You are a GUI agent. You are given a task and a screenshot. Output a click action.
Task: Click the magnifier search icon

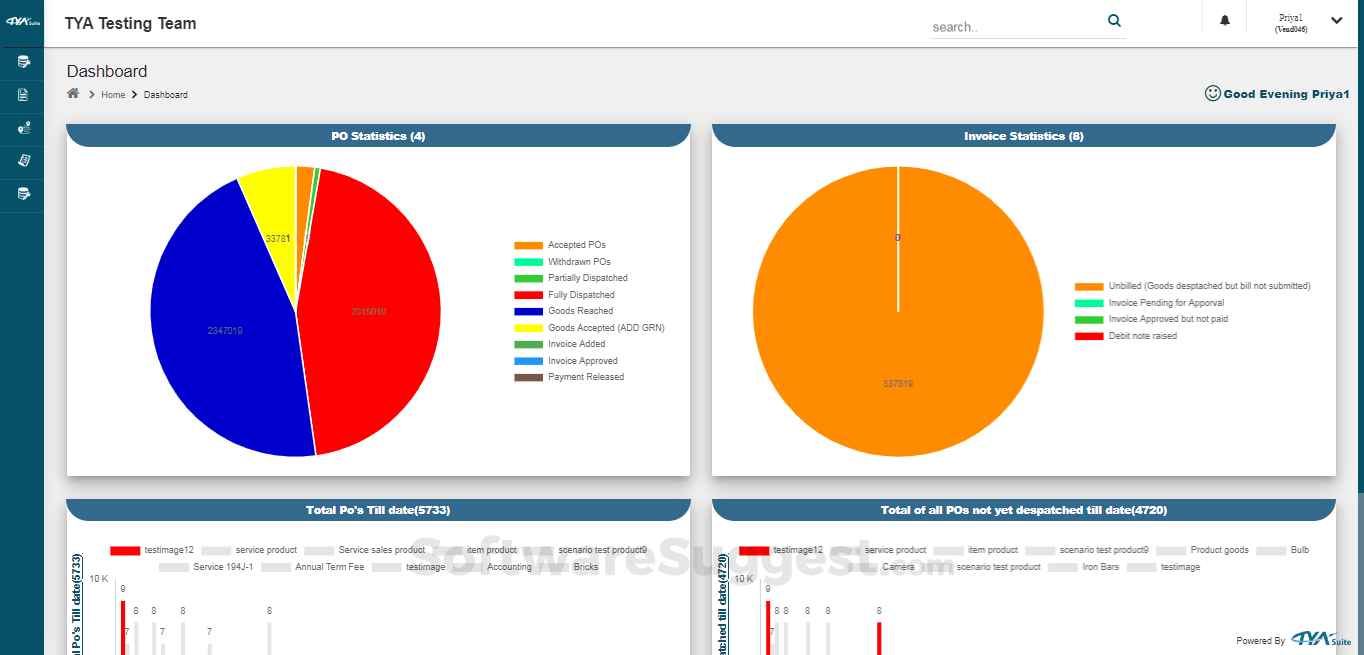click(x=1114, y=21)
